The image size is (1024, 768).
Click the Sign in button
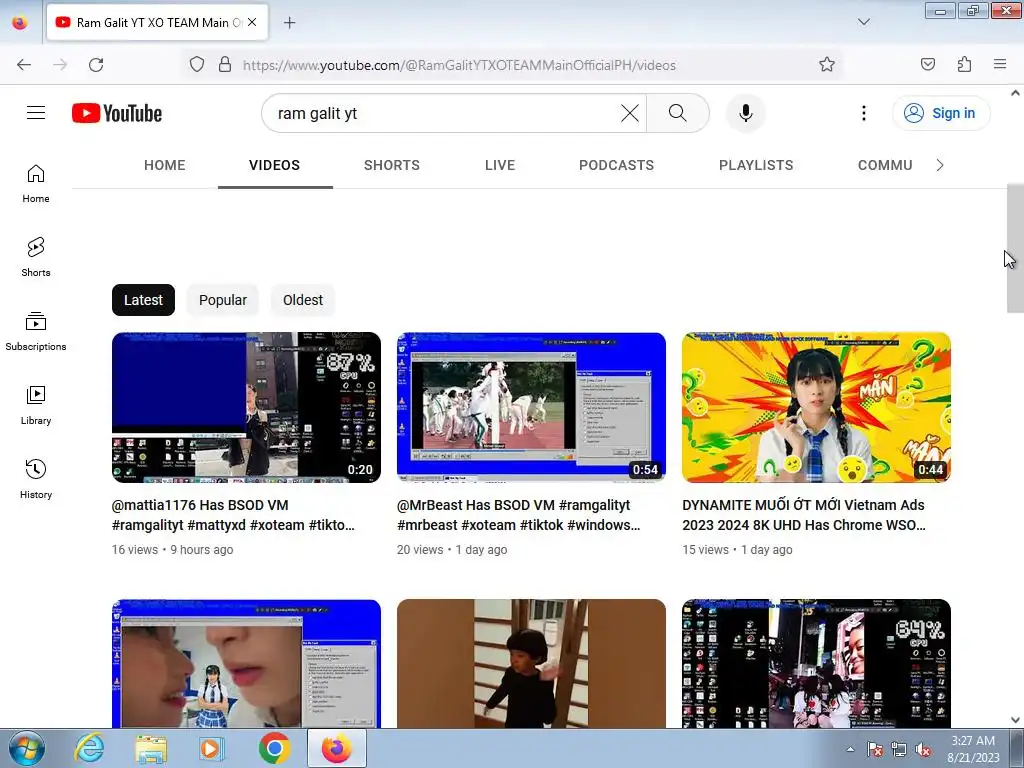[941, 113]
